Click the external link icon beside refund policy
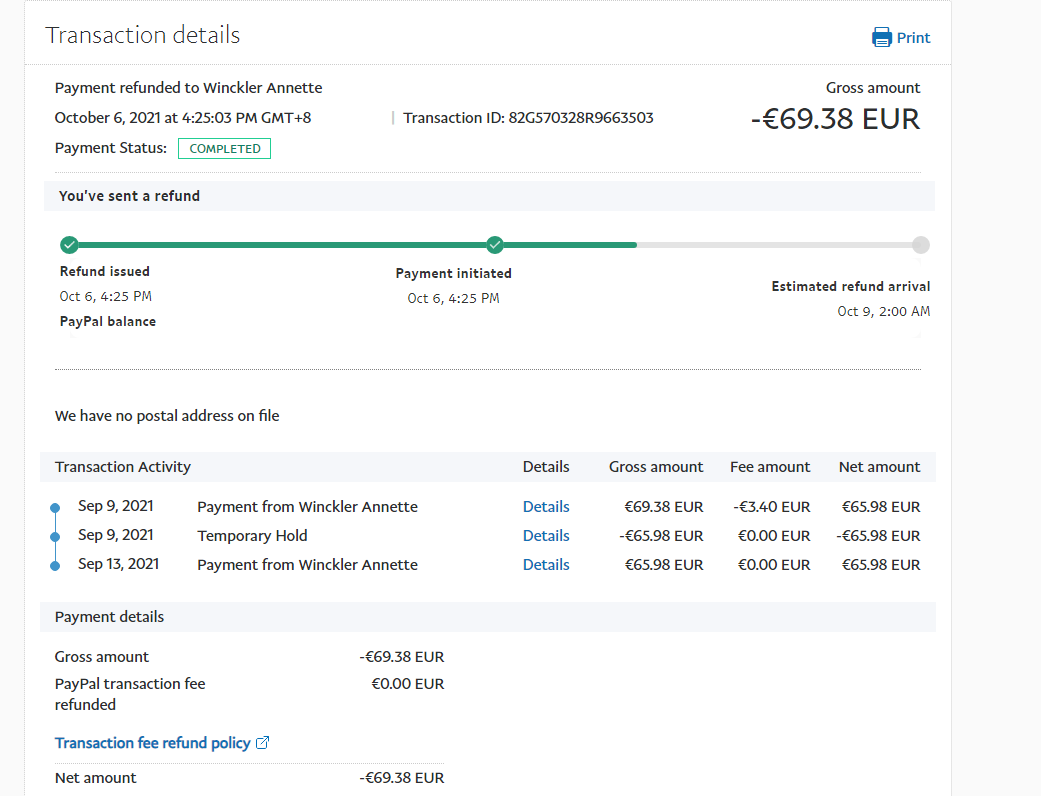This screenshot has width=1041, height=796. click(x=263, y=743)
